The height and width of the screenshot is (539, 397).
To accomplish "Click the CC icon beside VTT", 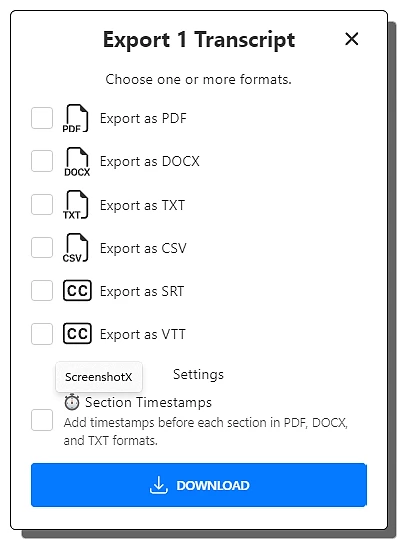I will click(77, 333).
